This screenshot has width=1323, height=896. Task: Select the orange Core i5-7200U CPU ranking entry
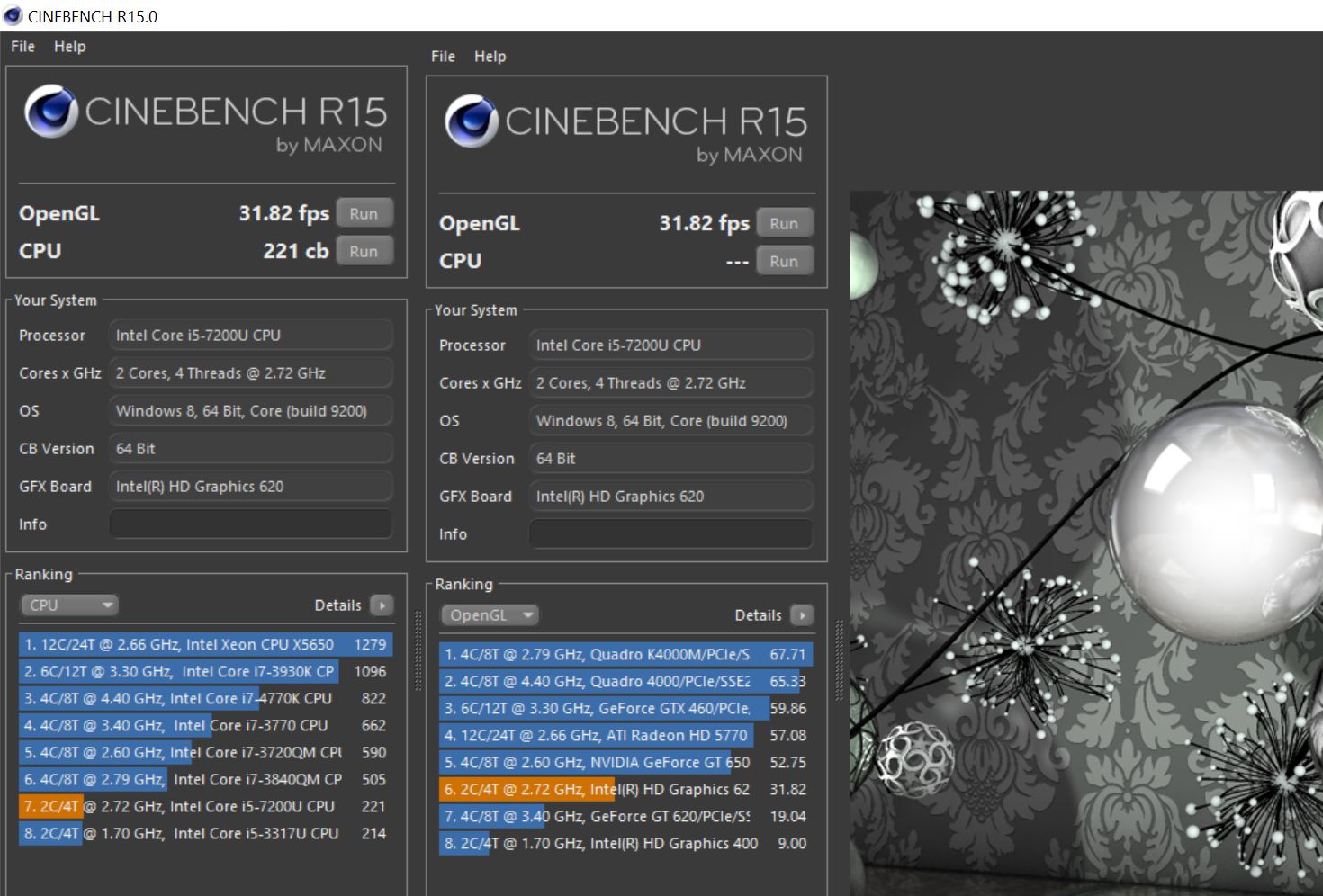(205, 806)
